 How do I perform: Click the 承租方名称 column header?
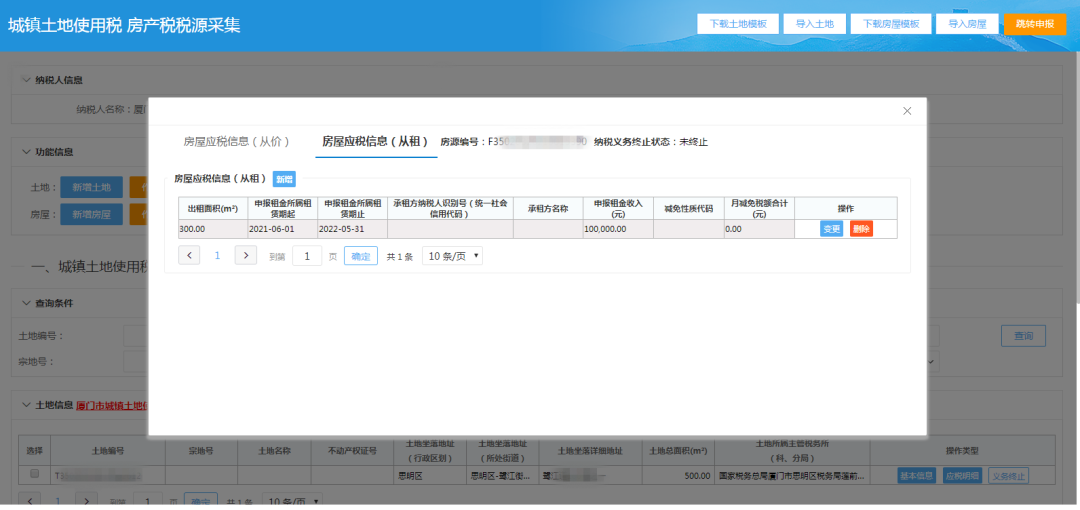548,209
